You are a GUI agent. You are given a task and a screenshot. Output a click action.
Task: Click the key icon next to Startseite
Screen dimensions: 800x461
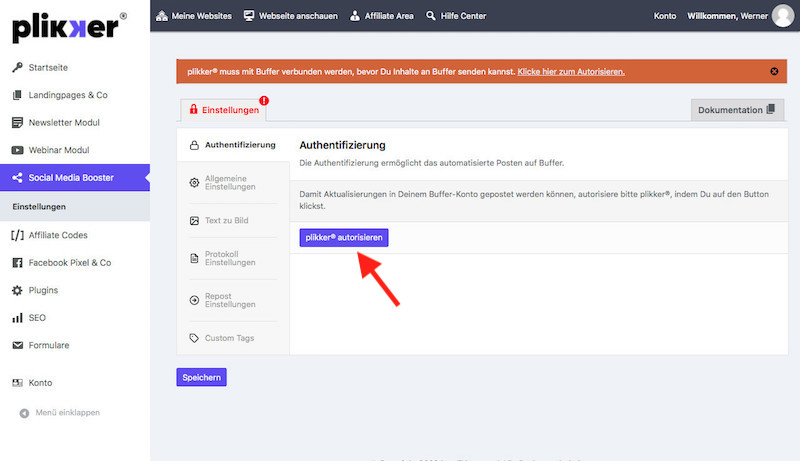(x=18, y=67)
